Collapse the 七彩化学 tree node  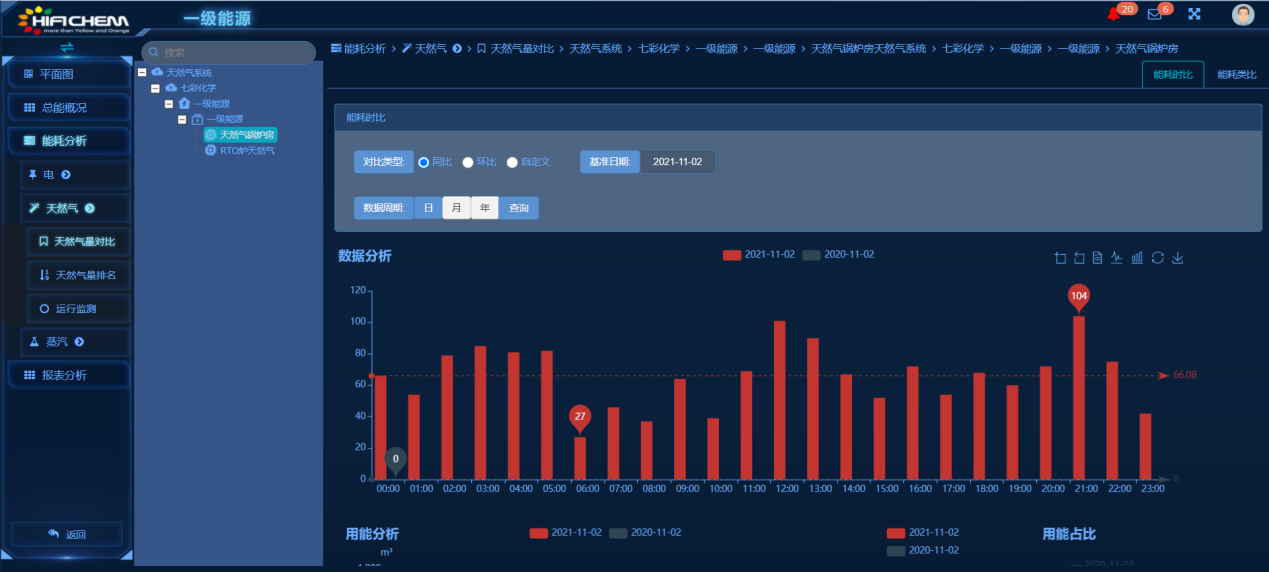[x=155, y=88]
